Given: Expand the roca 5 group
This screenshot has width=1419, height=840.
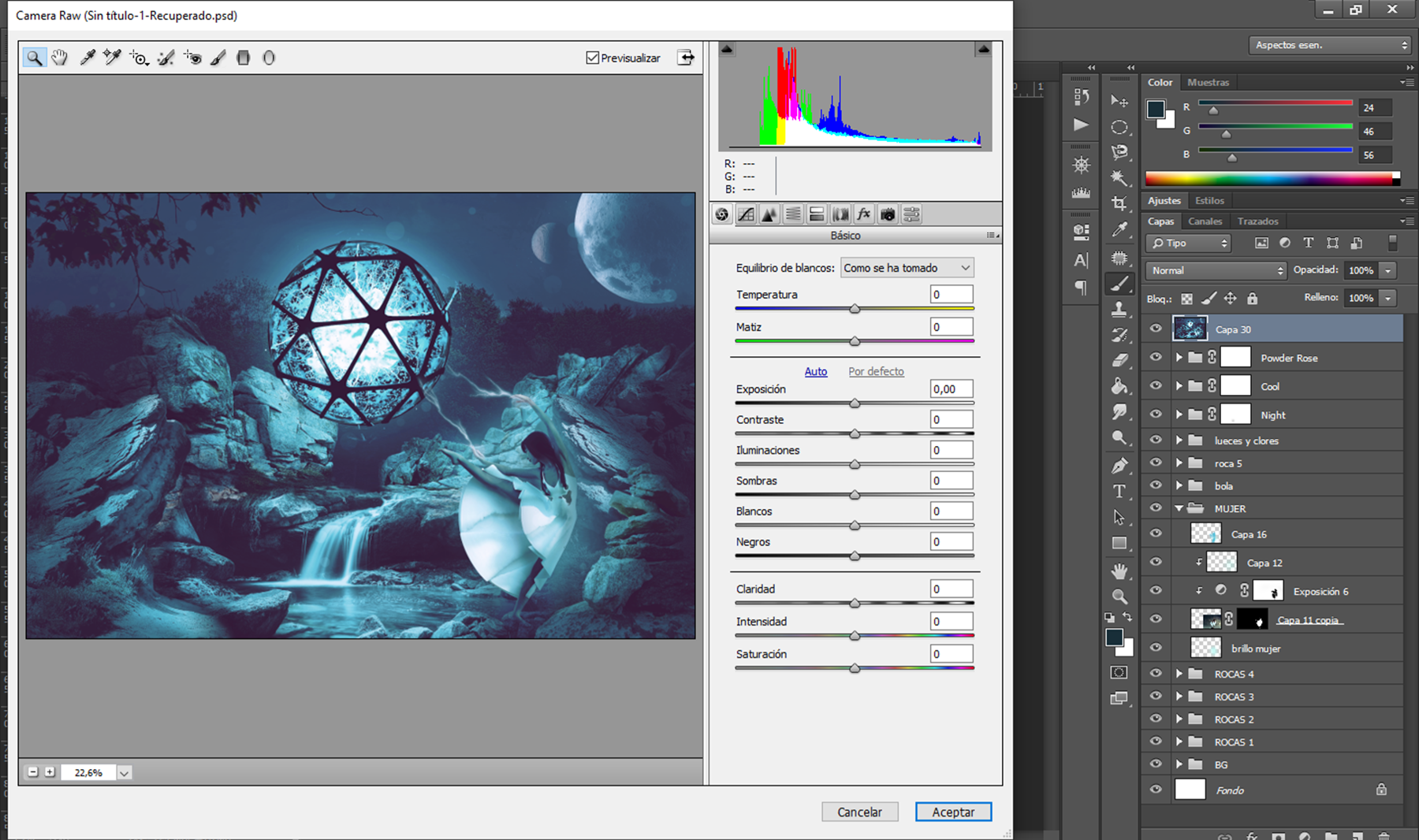Looking at the screenshot, I should pos(1179,463).
